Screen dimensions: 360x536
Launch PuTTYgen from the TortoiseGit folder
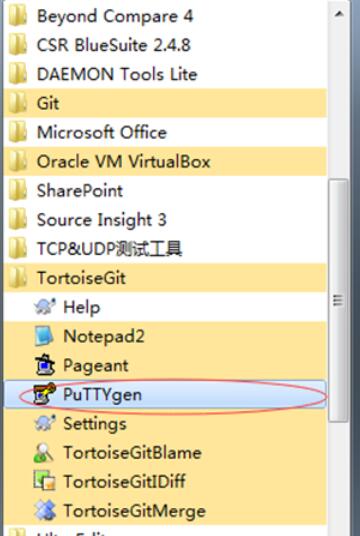(165, 395)
